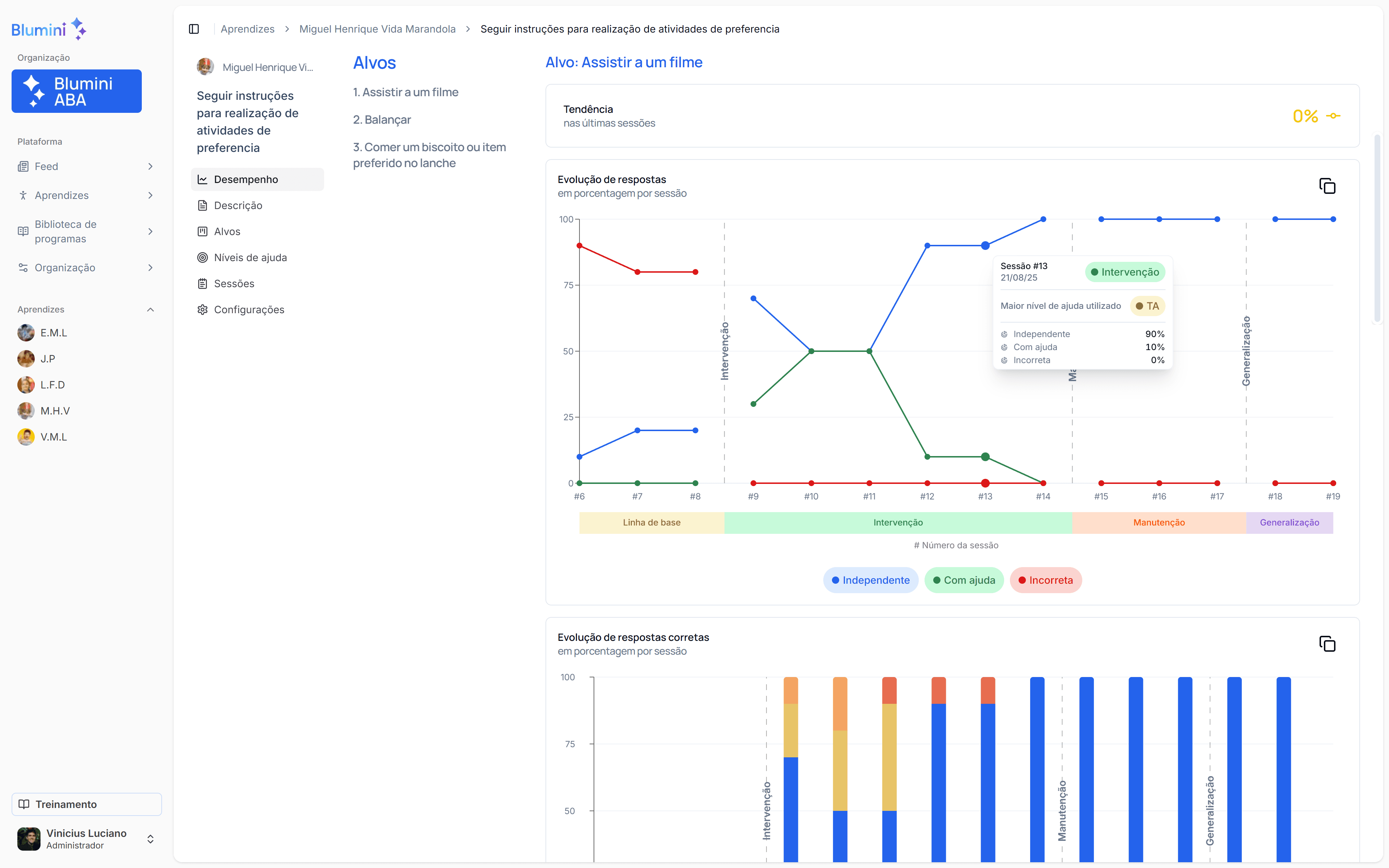Click the Treinamento button

click(87, 804)
